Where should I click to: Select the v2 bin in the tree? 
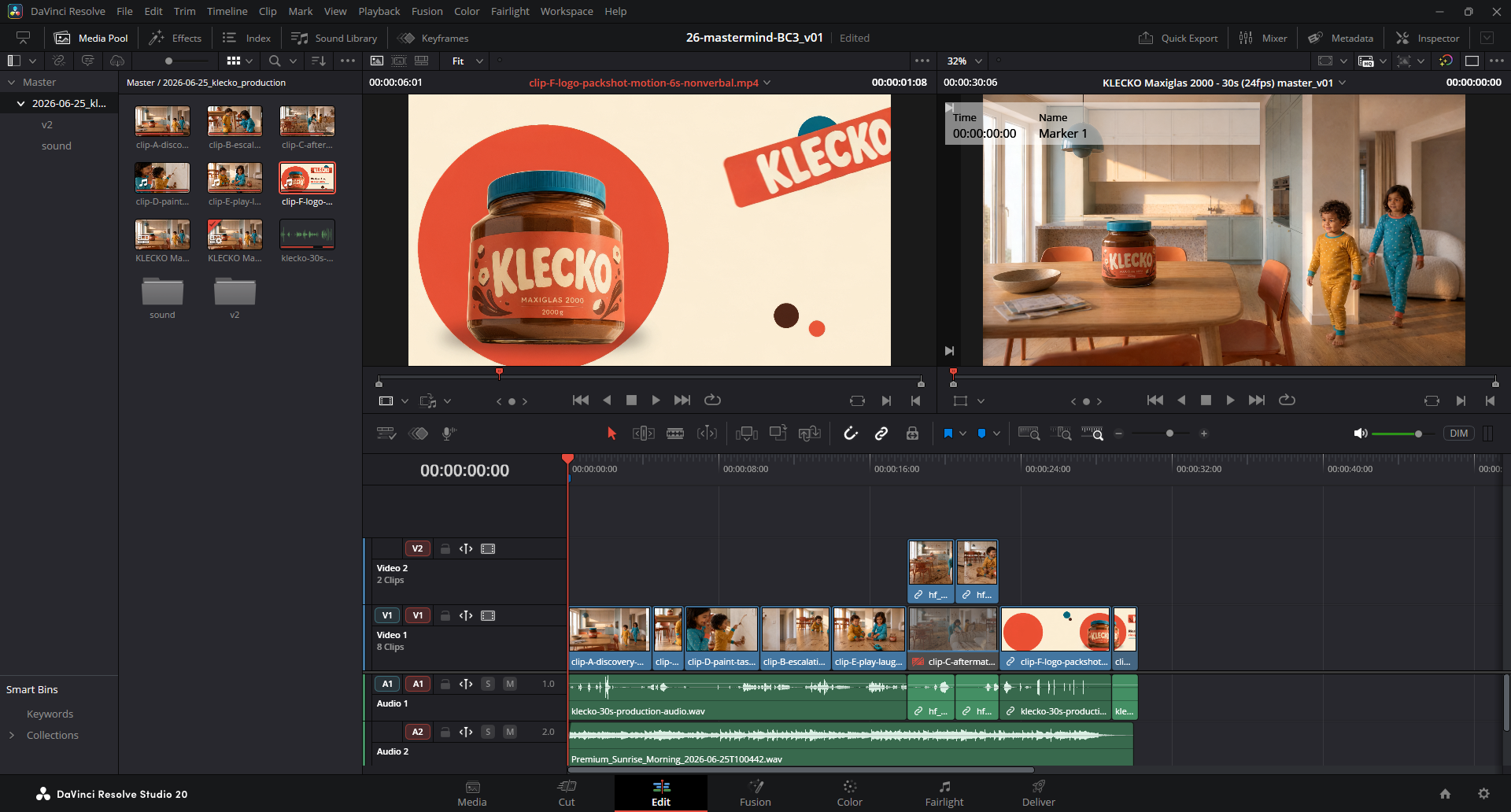click(x=47, y=124)
